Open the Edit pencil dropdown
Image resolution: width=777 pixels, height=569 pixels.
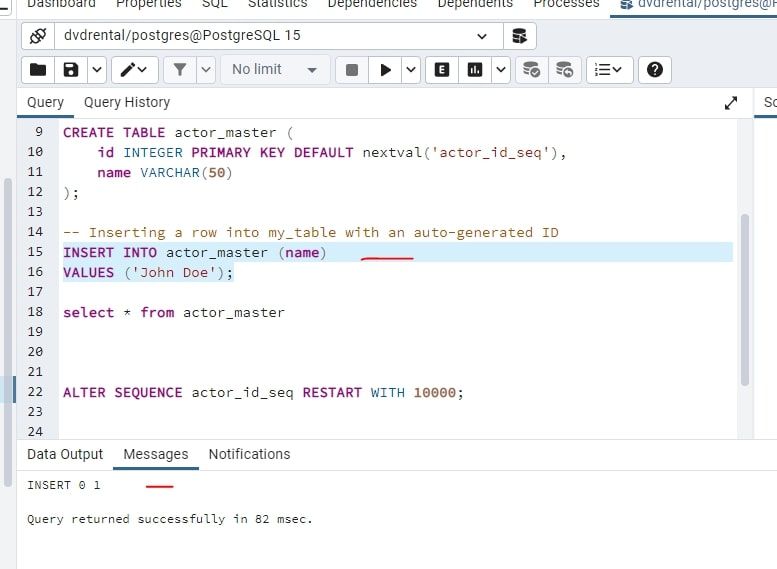tap(135, 69)
